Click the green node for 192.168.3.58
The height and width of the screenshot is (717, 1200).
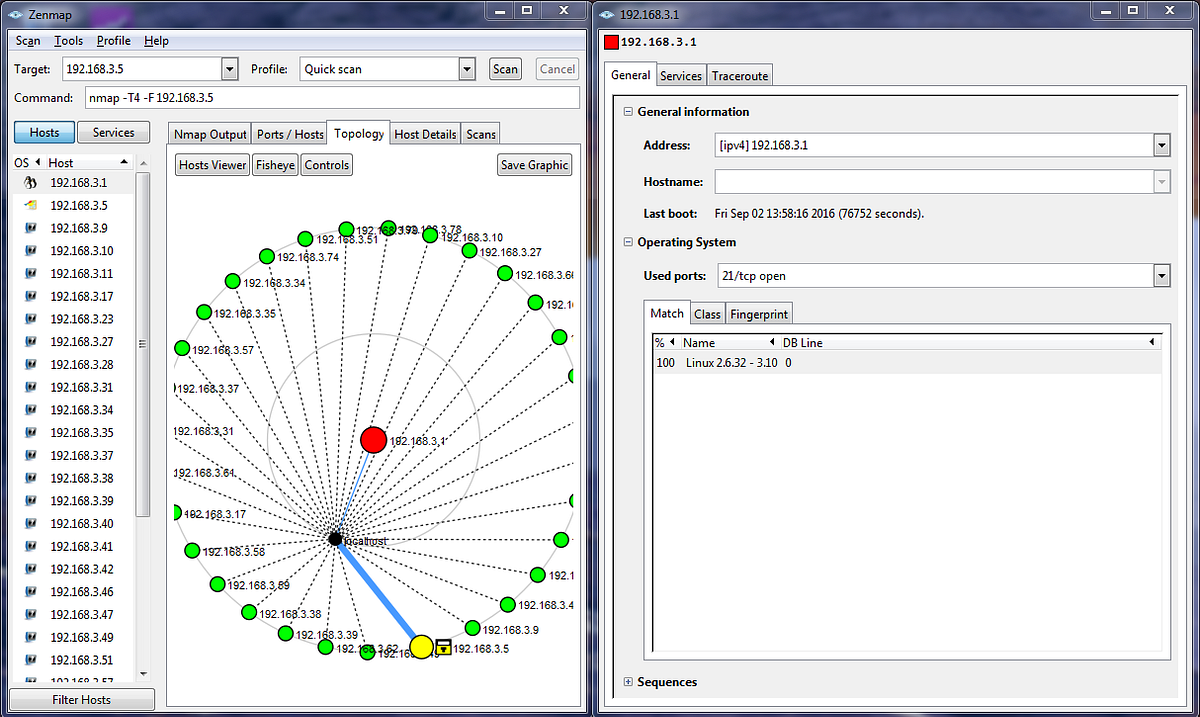click(192, 550)
